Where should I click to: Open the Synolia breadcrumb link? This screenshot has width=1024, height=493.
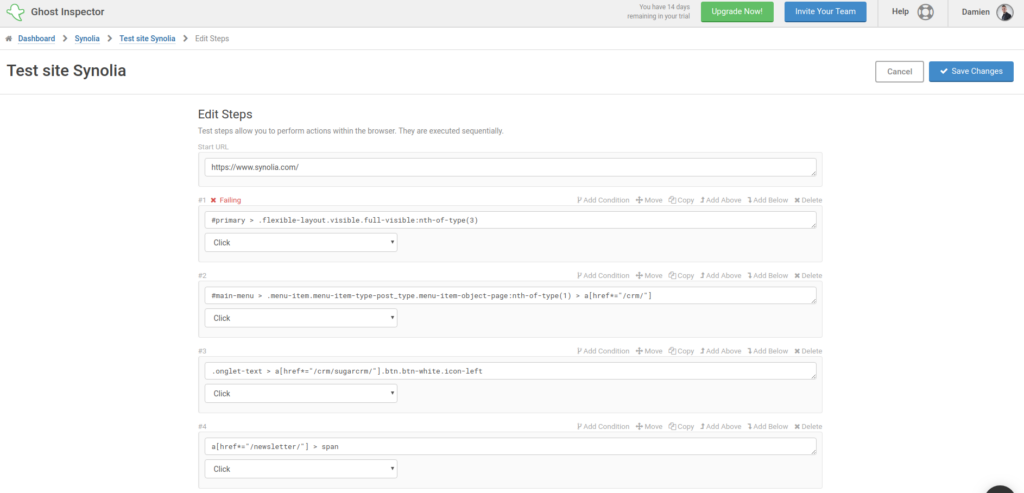[88, 39]
